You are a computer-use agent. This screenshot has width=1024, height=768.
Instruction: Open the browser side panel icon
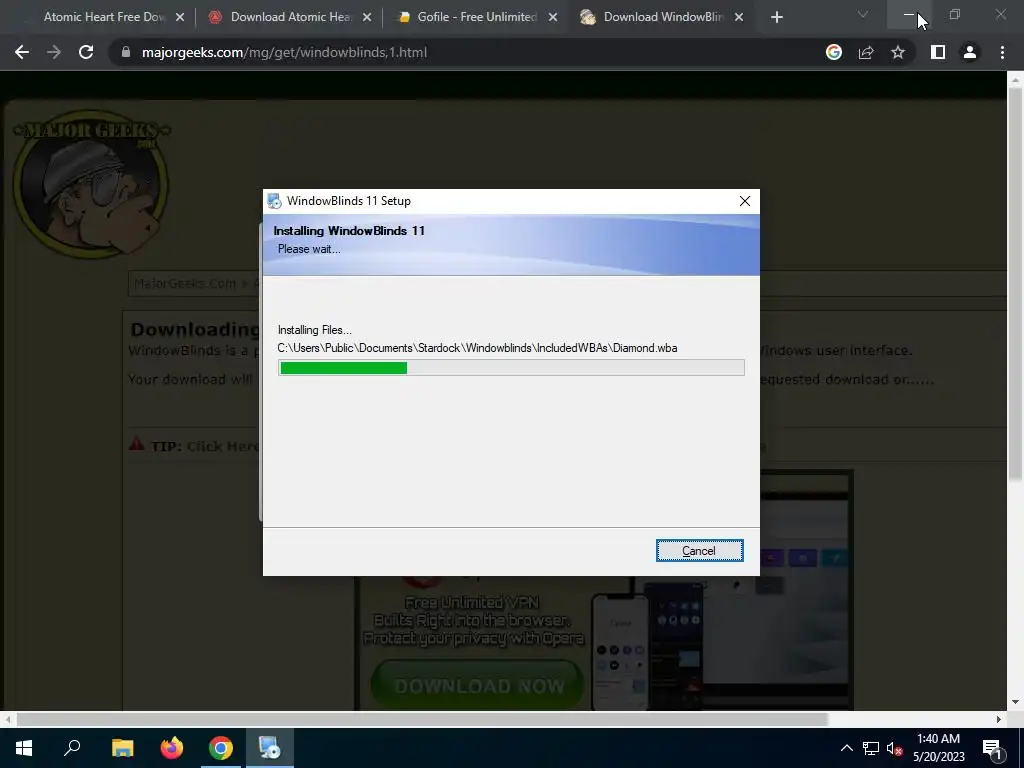(938, 52)
